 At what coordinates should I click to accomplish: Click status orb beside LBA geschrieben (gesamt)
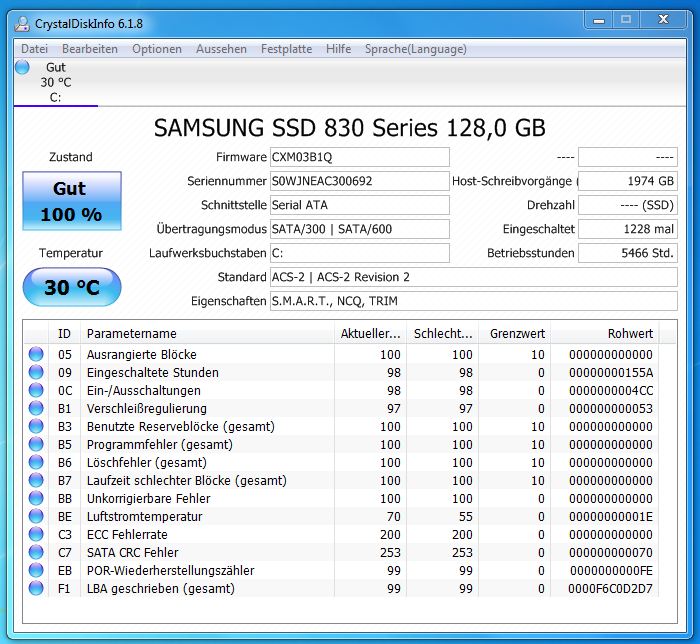coord(36,588)
